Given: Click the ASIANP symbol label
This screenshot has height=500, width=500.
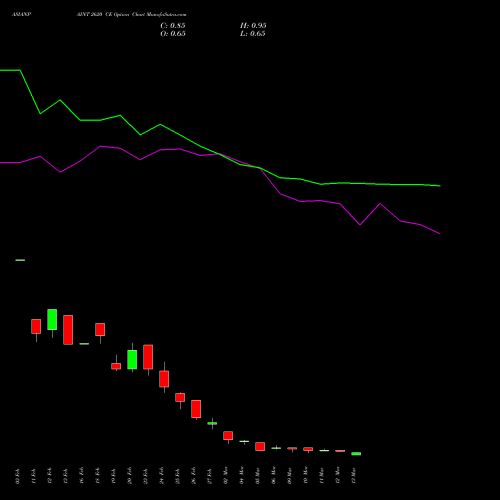Looking at the screenshot, I should 21,14.
